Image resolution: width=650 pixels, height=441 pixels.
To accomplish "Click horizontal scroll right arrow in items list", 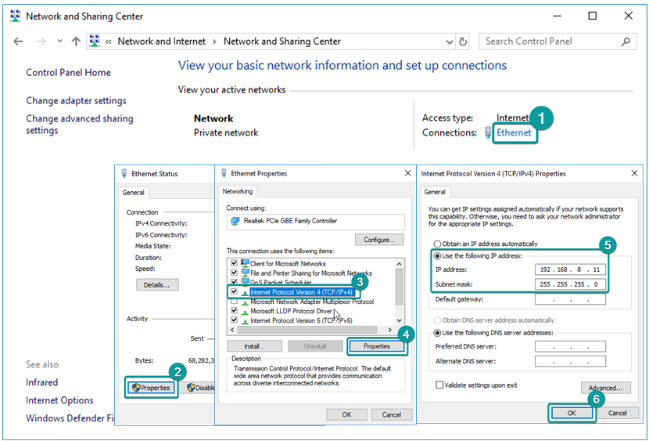I will [x=390, y=330].
